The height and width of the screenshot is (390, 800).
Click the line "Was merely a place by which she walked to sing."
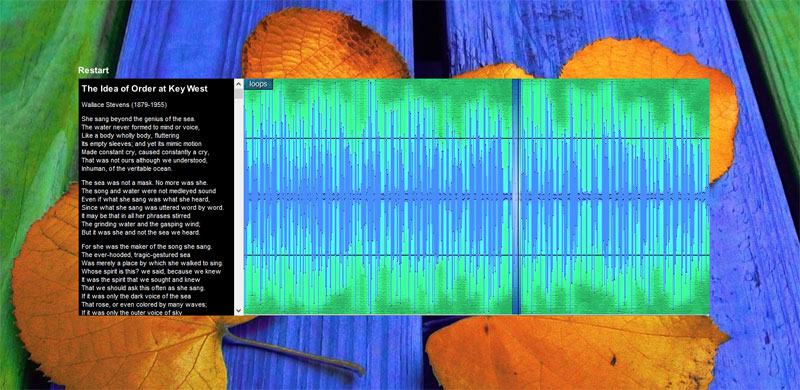pyautogui.click(x=152, y=263)
